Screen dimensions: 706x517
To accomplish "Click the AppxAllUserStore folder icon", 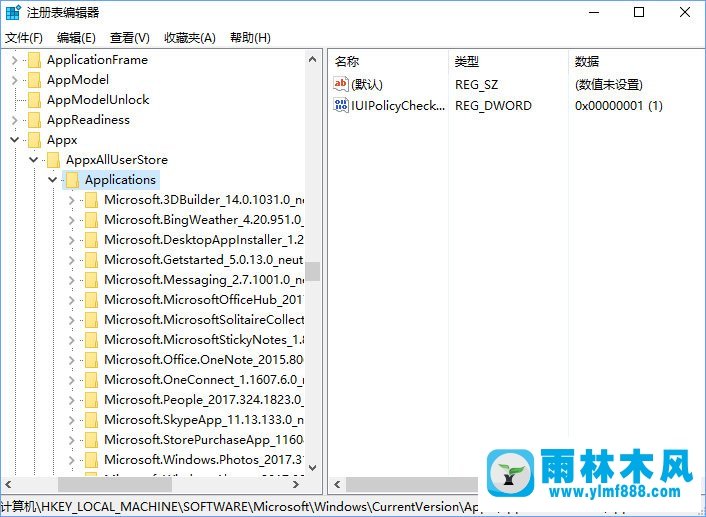I will [53, 159].
